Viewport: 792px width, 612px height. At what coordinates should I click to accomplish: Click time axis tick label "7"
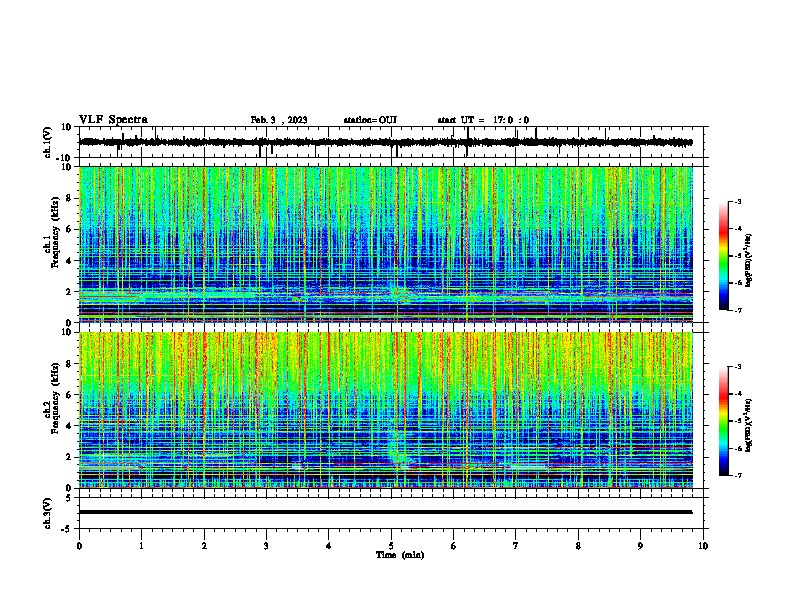click(x=516, y=546)
